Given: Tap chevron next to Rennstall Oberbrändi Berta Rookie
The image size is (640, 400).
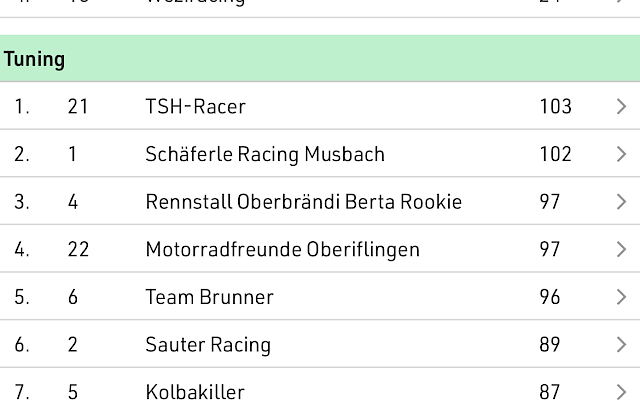Looking at the screenshot, I should coord(621,202).
